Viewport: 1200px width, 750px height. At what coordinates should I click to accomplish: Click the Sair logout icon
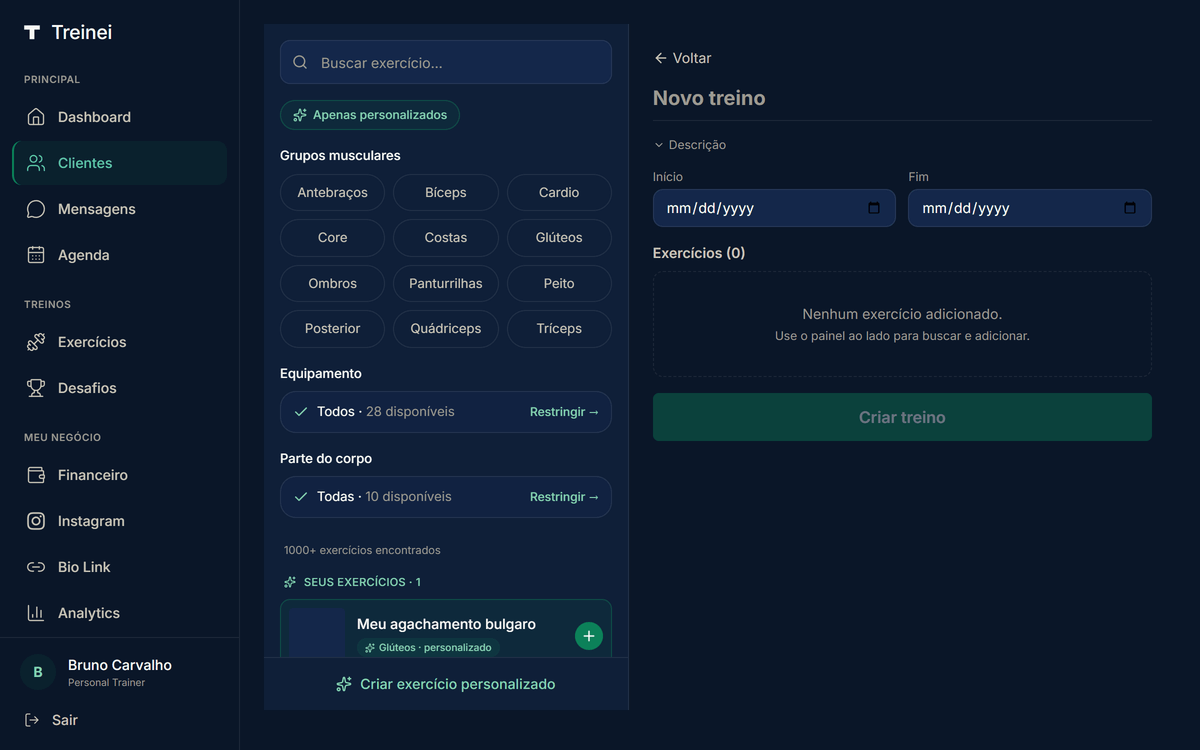[x=32, y=720]
